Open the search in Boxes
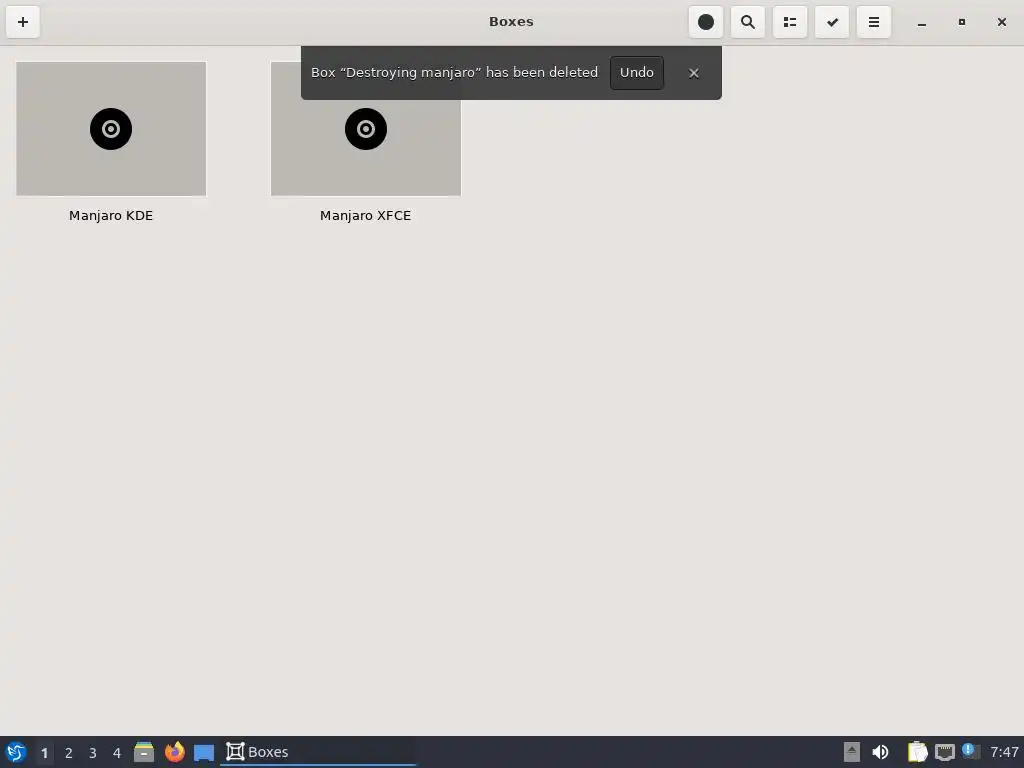The image size is (1024, 768). coord(748,22)
